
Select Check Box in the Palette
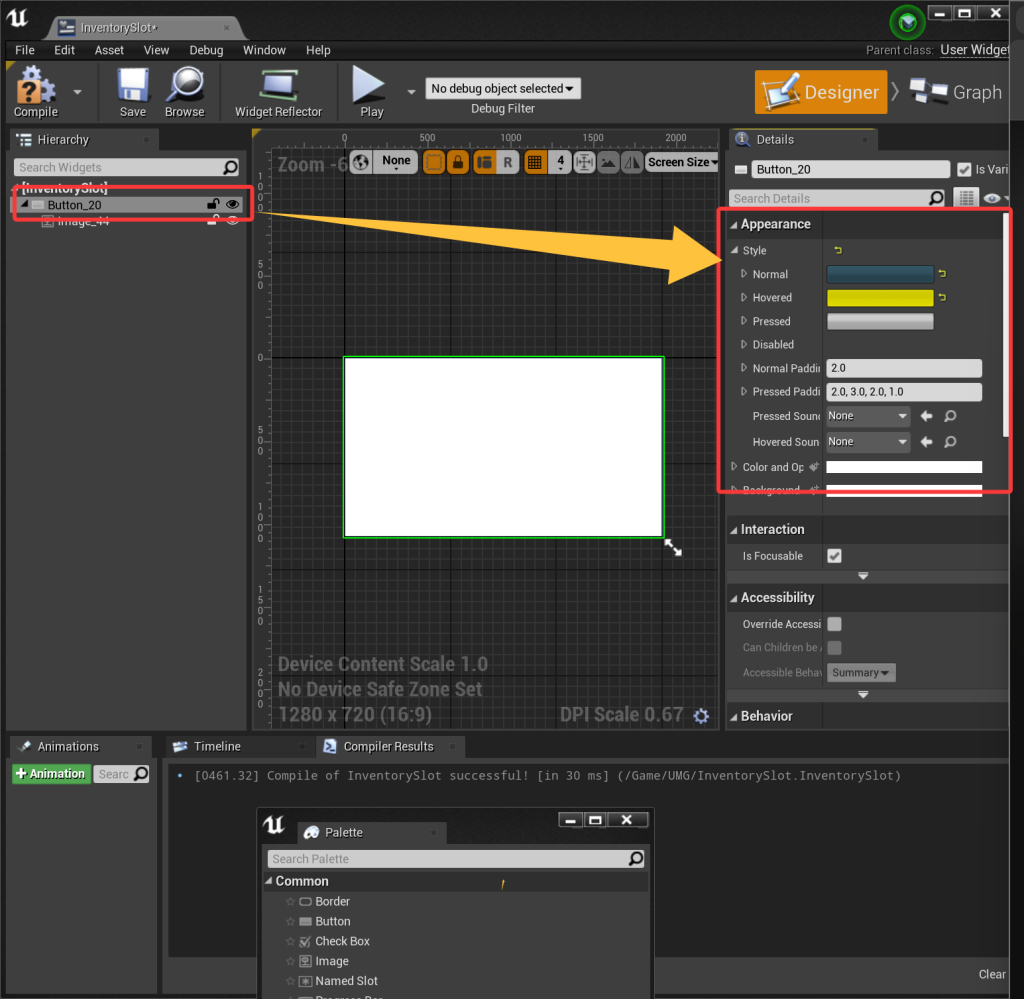point(342,941)
